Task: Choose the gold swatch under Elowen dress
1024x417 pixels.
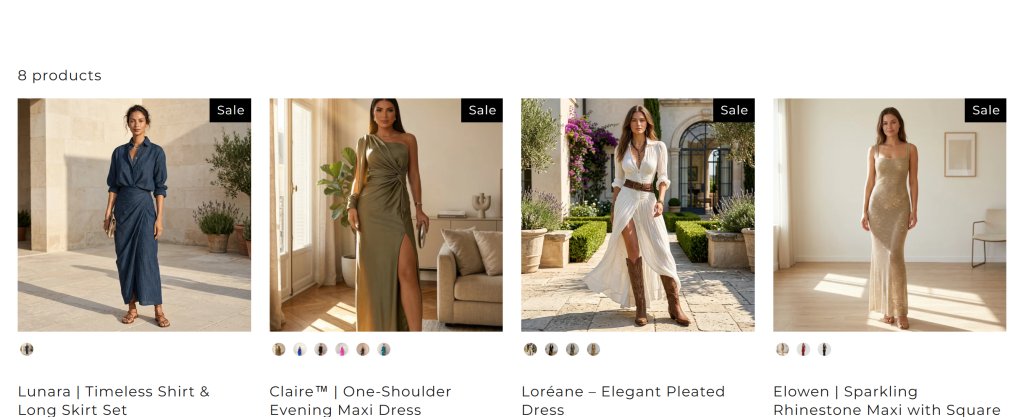Action: [x=782, y=350]
